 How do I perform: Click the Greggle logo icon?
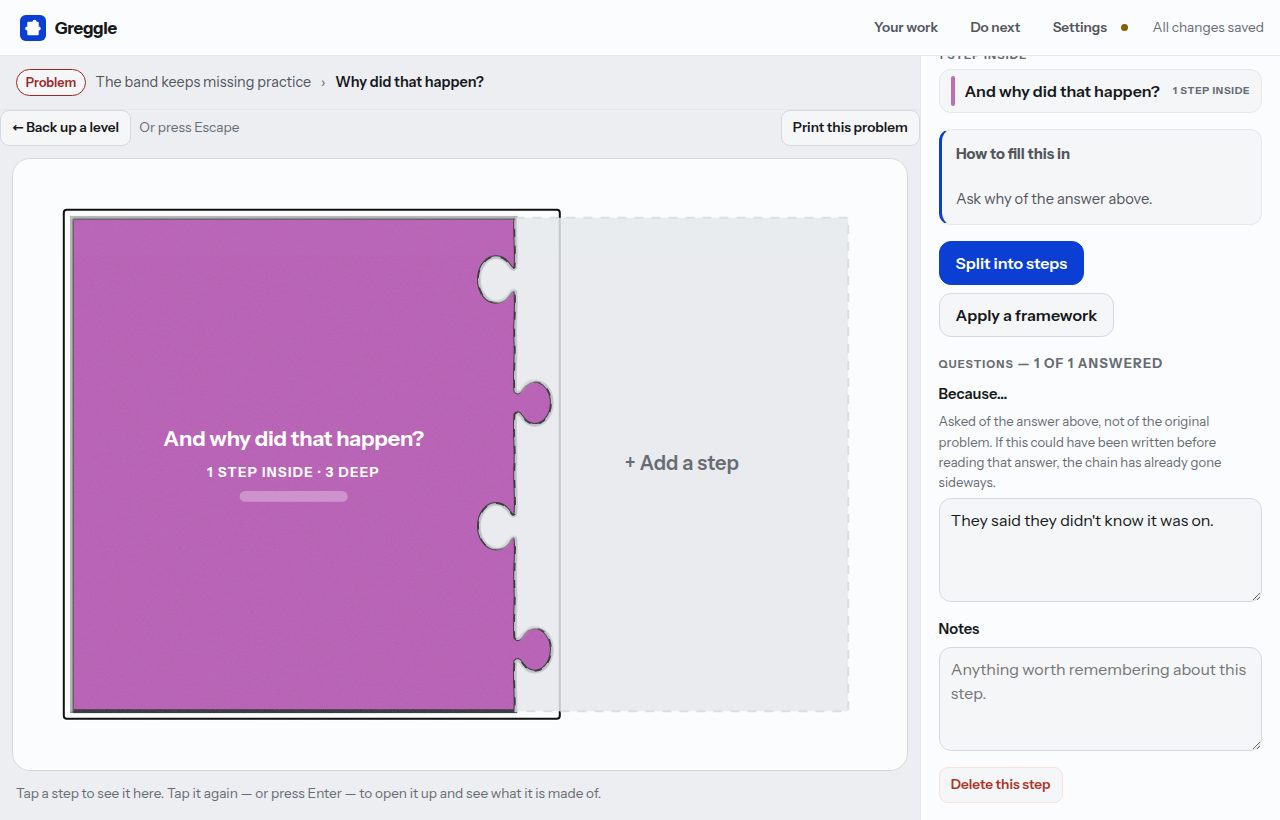pos(33,28)
